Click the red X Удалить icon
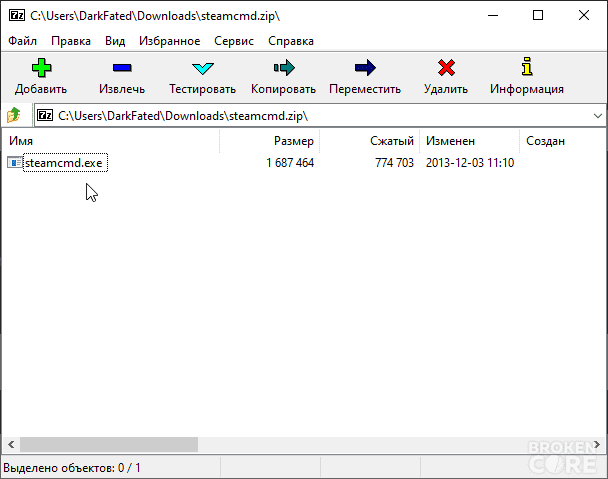The width and height of the screenshot is (608, 479). click(446, 68)
